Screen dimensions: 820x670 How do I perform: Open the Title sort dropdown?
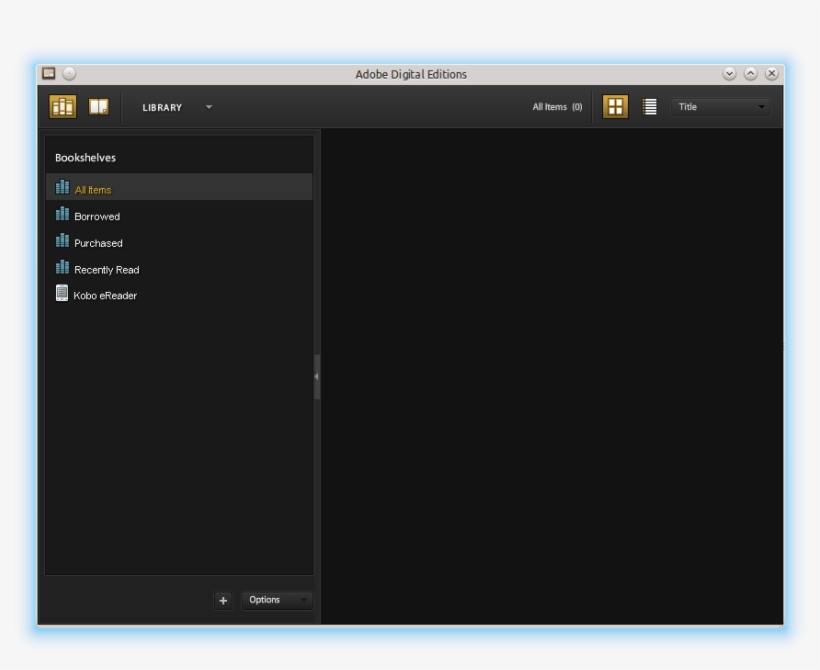click(720, 107)
